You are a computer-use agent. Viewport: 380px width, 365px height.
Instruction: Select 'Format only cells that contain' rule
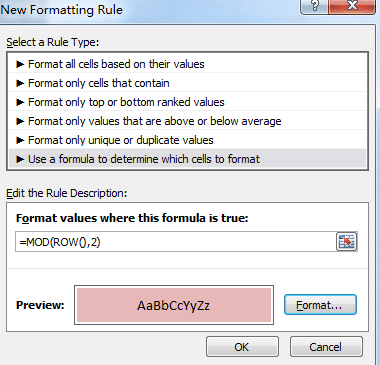coord(188,83)
